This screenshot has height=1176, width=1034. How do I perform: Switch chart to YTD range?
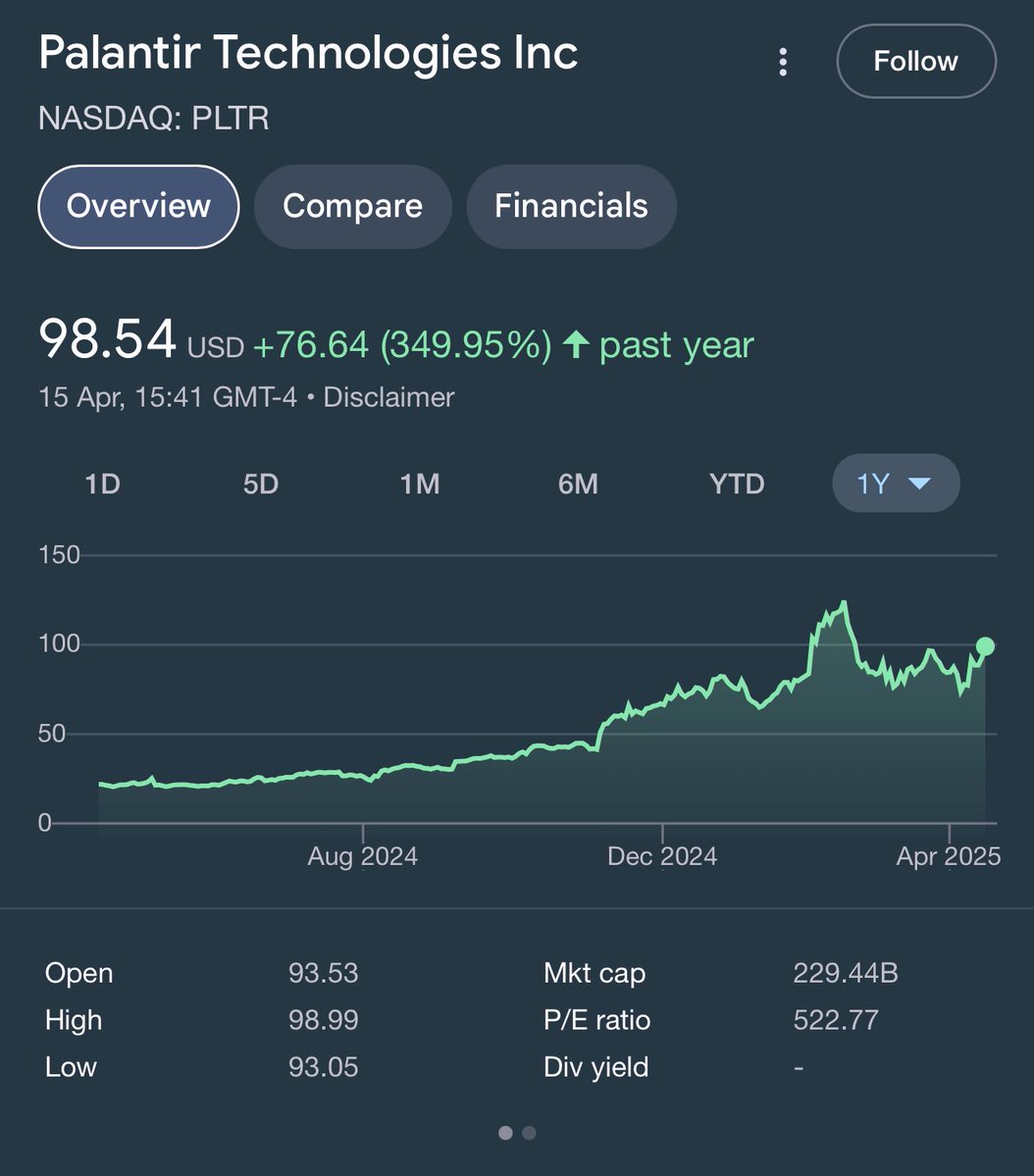[x=737, y=484]
